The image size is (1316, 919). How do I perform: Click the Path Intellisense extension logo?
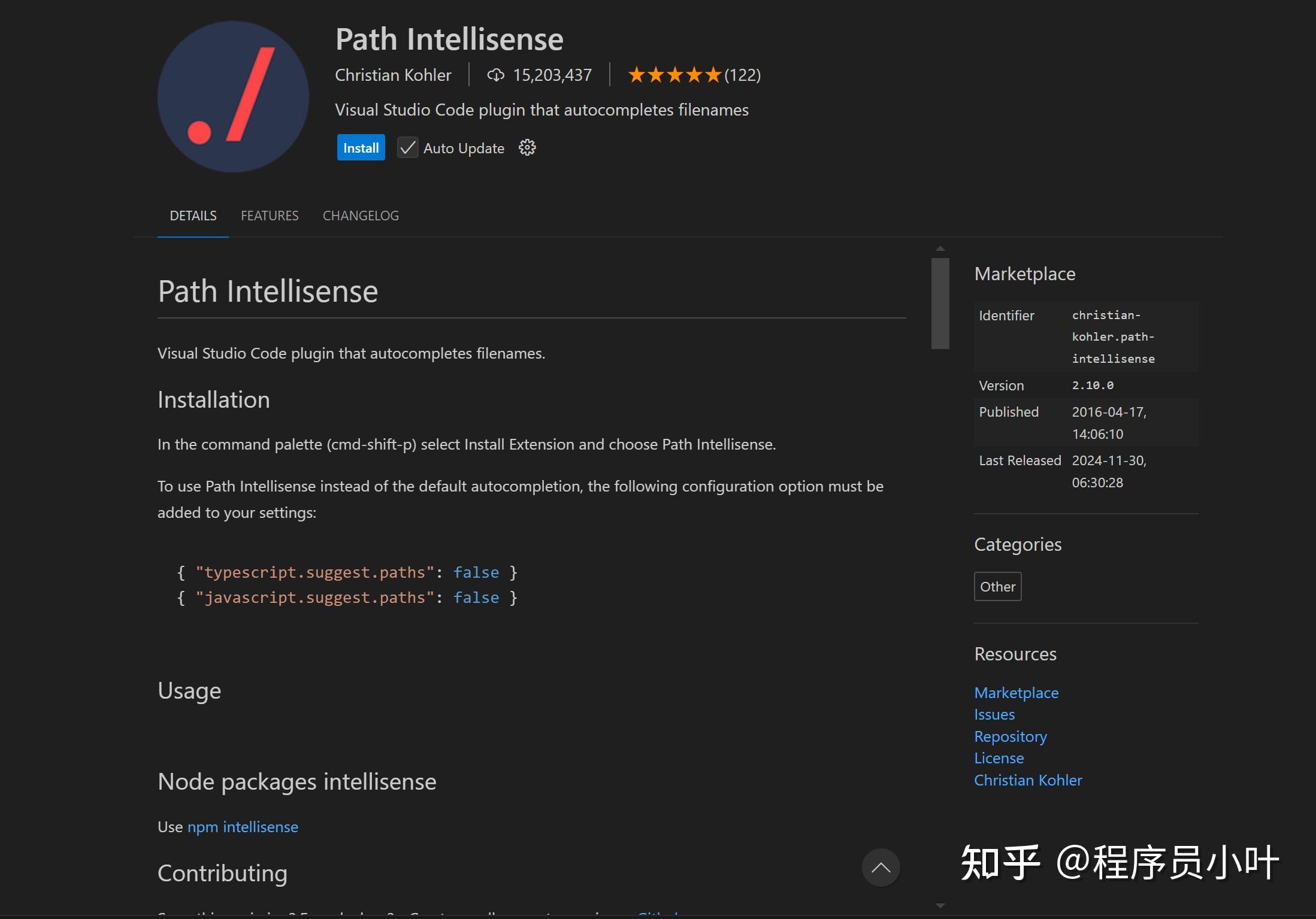click(232, 97)
